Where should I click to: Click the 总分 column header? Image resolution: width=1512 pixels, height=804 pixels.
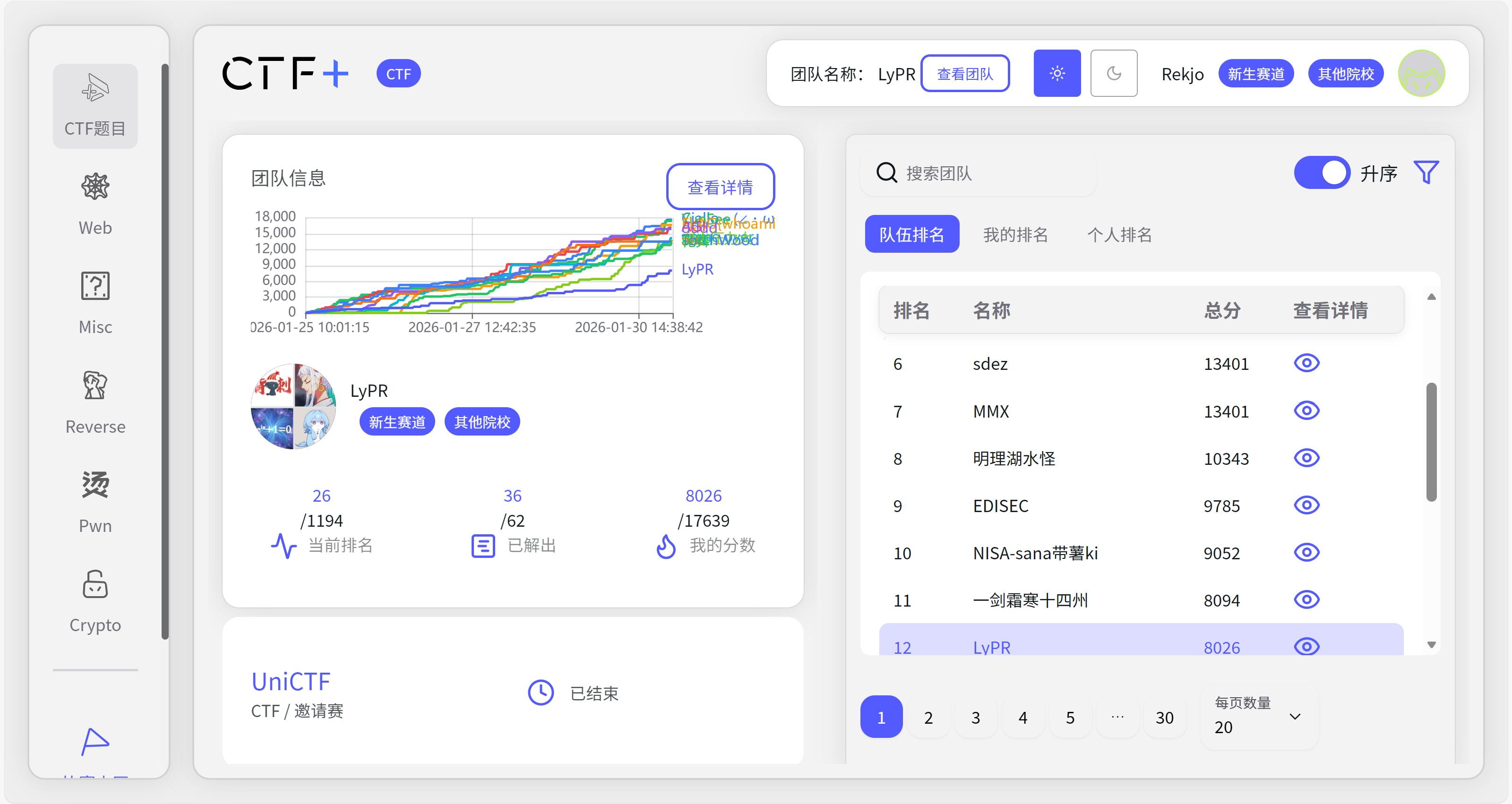pyautogui.click(x=1223, y=310)
